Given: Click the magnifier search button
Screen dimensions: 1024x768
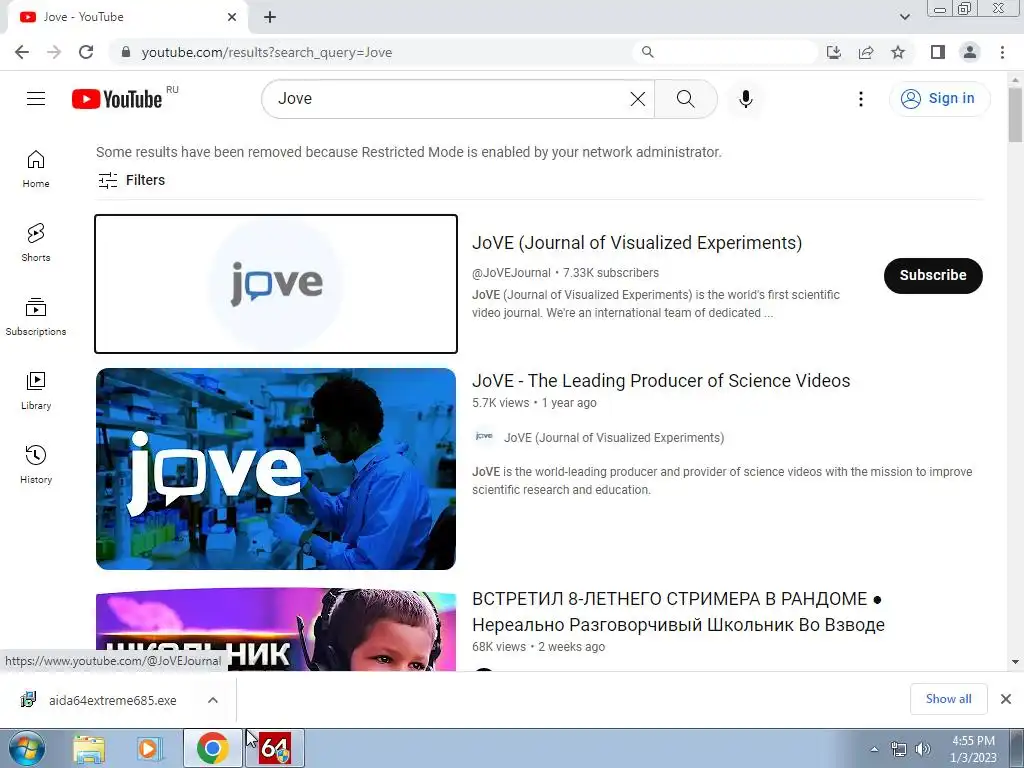Looking at the screenshot, I should 685,99.
